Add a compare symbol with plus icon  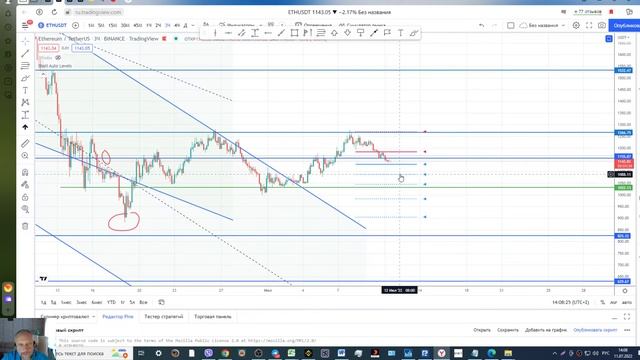[76, 25]
